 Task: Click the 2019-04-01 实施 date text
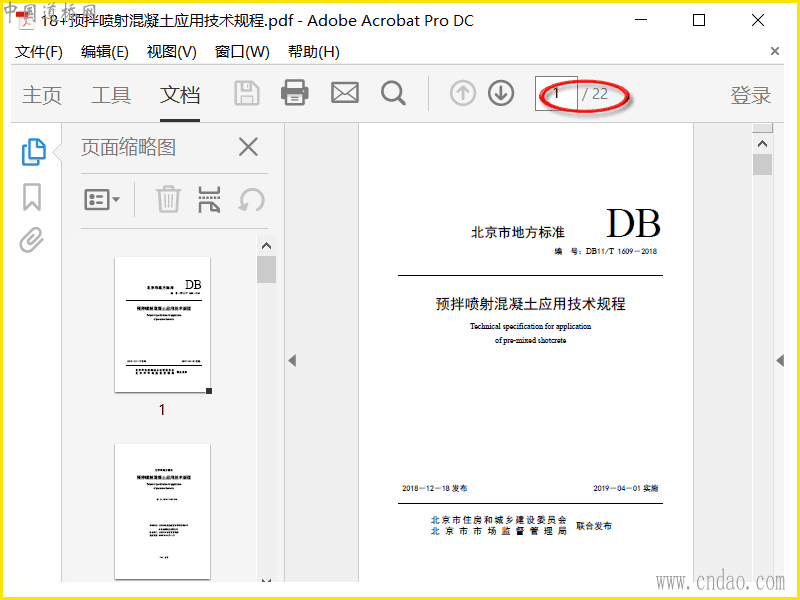tap(626, 488)
